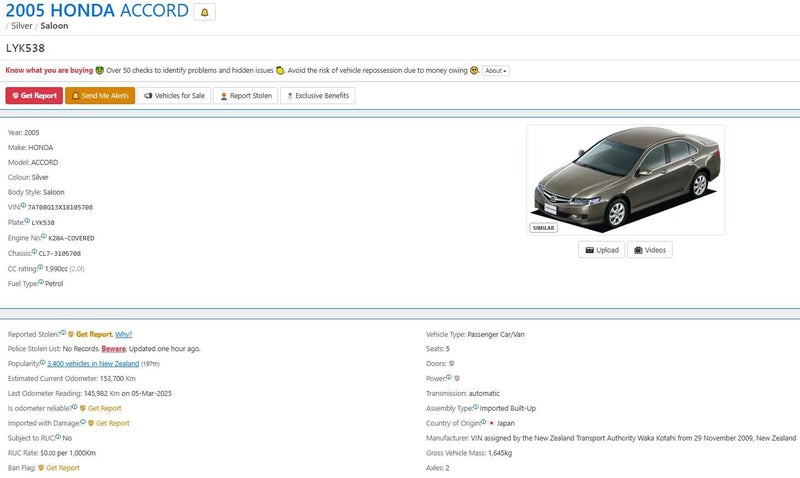Click the info icon beside Chassis
The image size is (800, 478).
(34, 252)
